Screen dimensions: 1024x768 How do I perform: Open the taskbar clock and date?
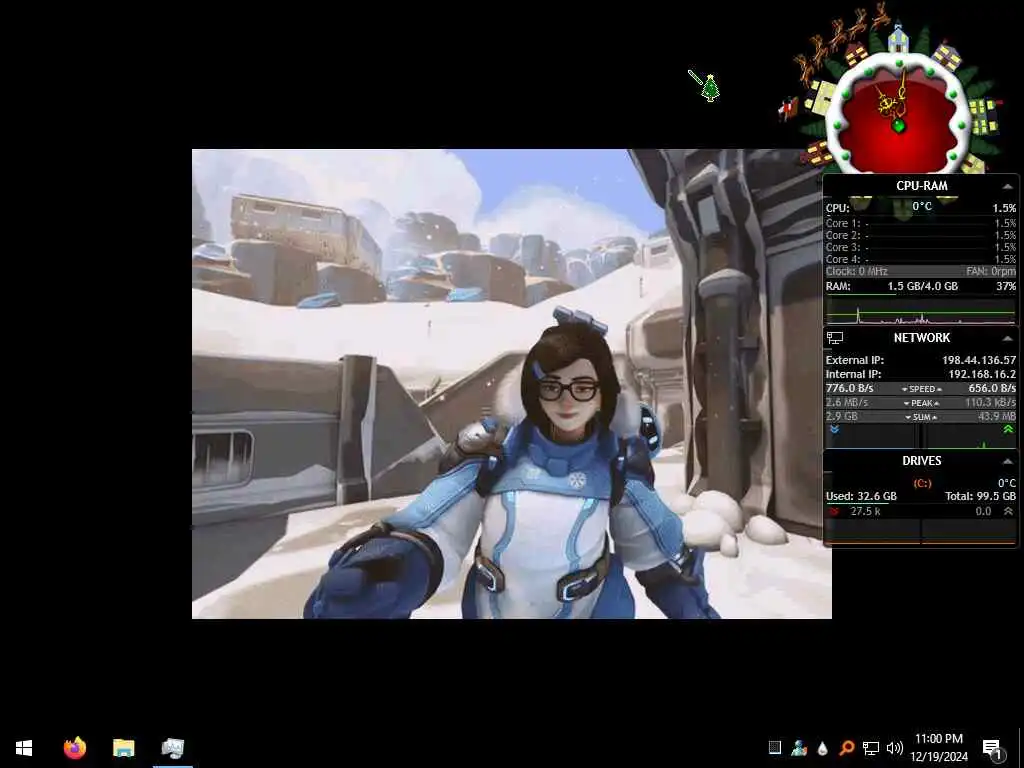[938, 748]
